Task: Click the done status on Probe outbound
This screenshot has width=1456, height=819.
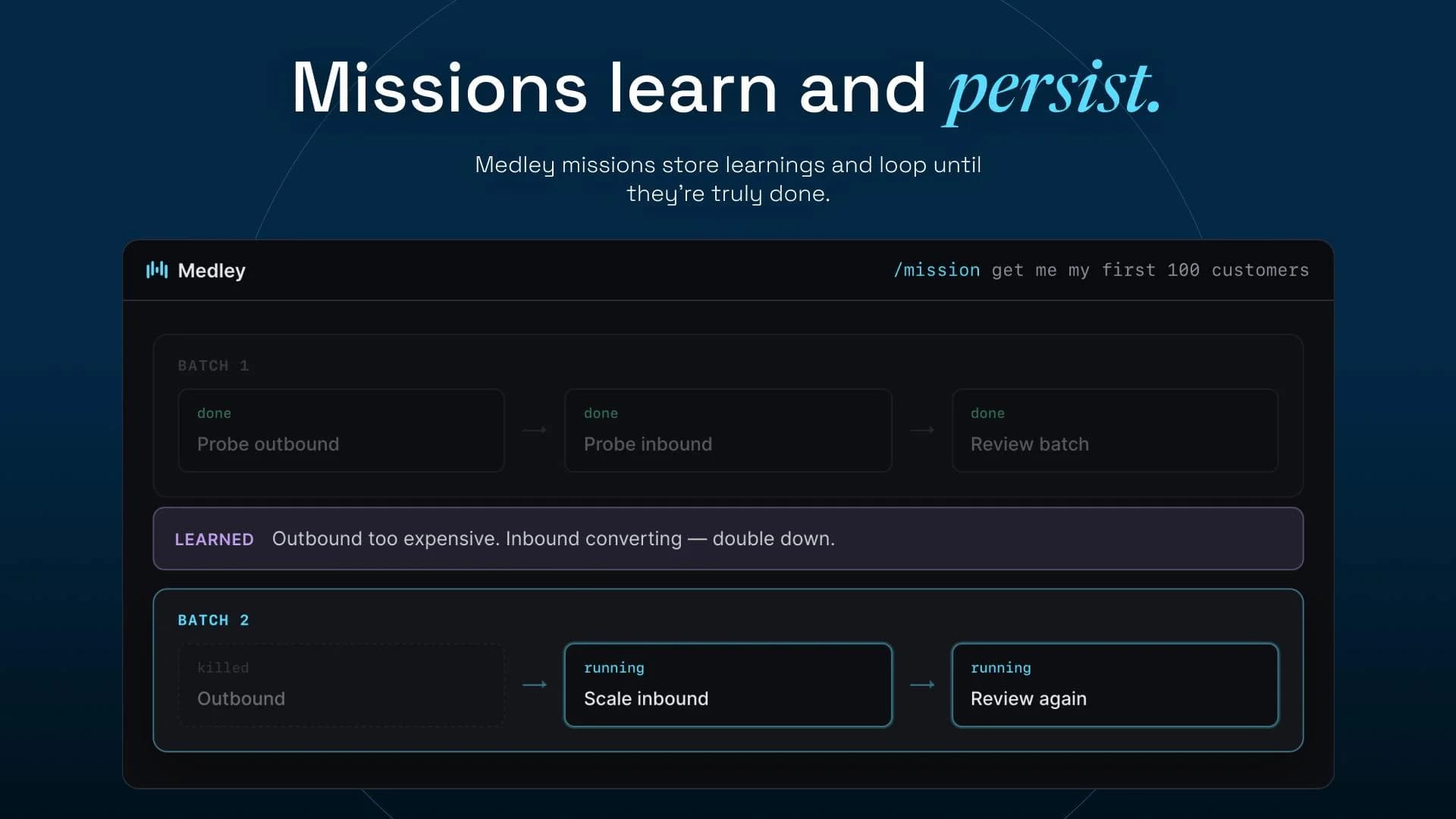Action: (x=214, y=413)
